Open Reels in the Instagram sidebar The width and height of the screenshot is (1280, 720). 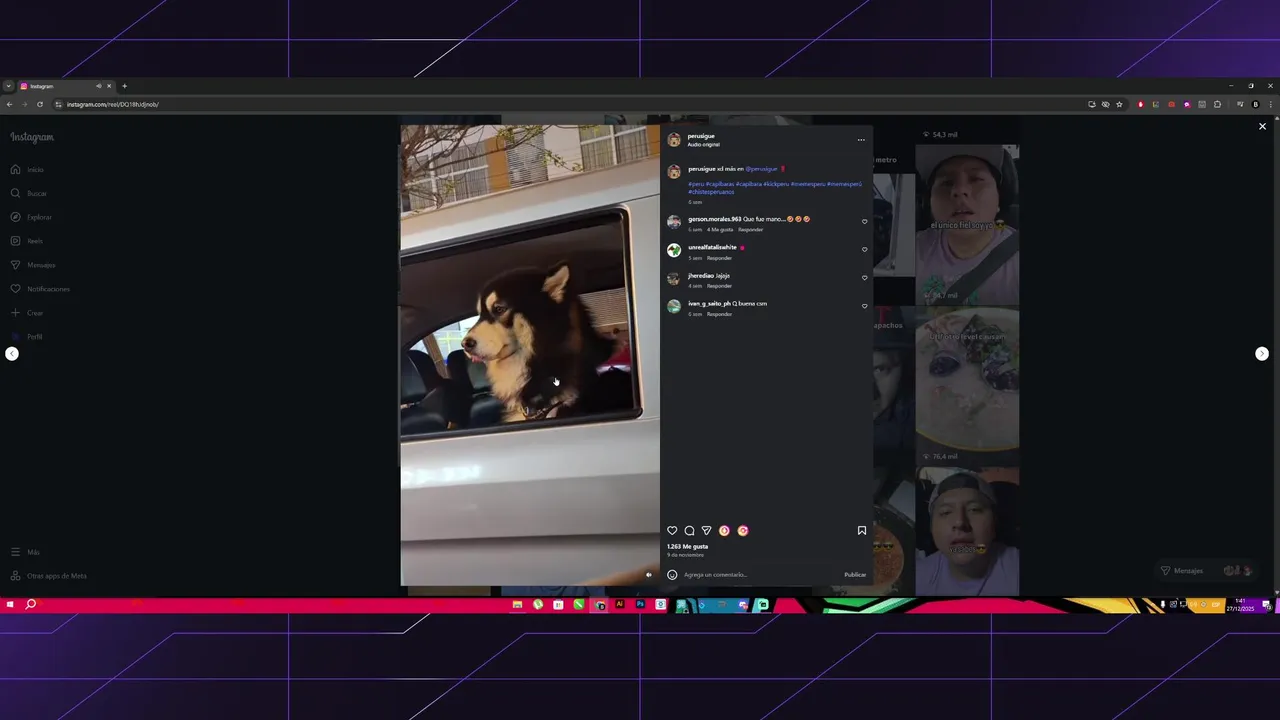(27, 242)
